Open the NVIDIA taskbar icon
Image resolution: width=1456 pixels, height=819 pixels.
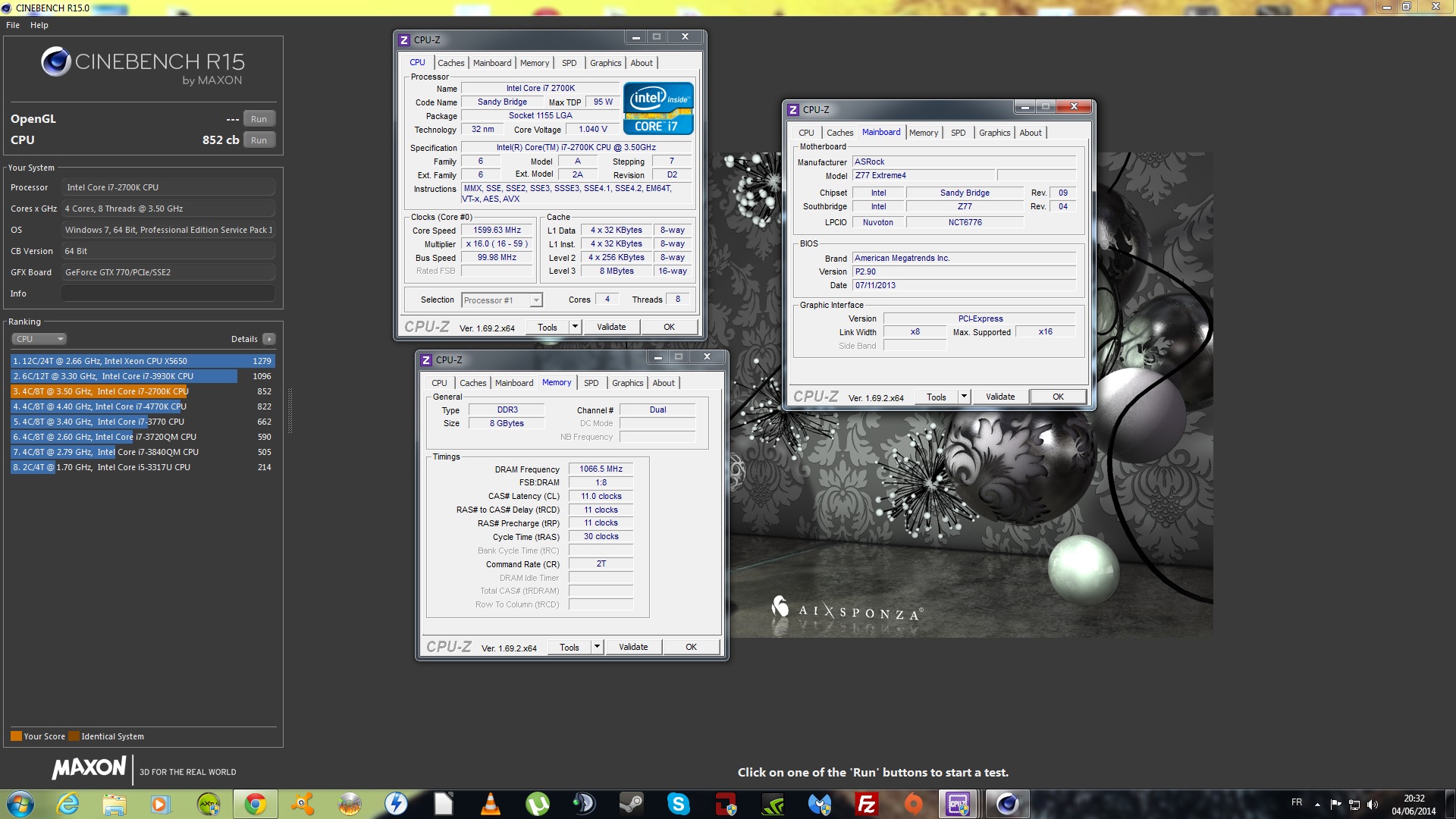pos(773,804)
